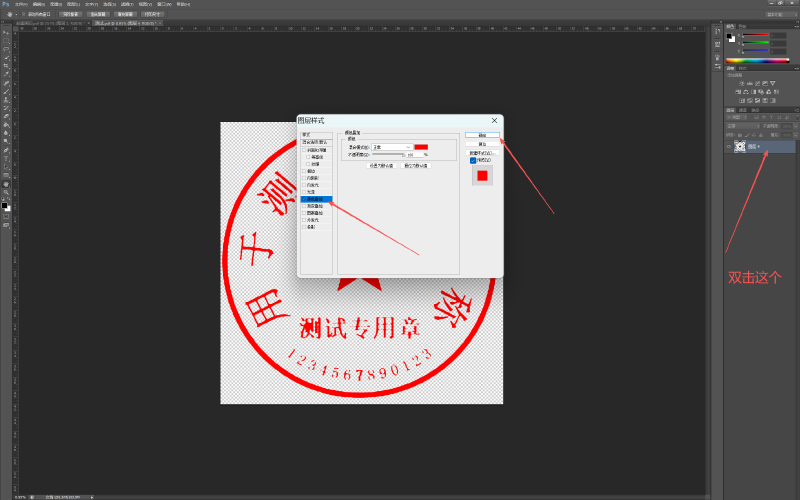The image size is (800, 500).
Task: Select the Move tool in the toolbox
Action: pos(6,30)
